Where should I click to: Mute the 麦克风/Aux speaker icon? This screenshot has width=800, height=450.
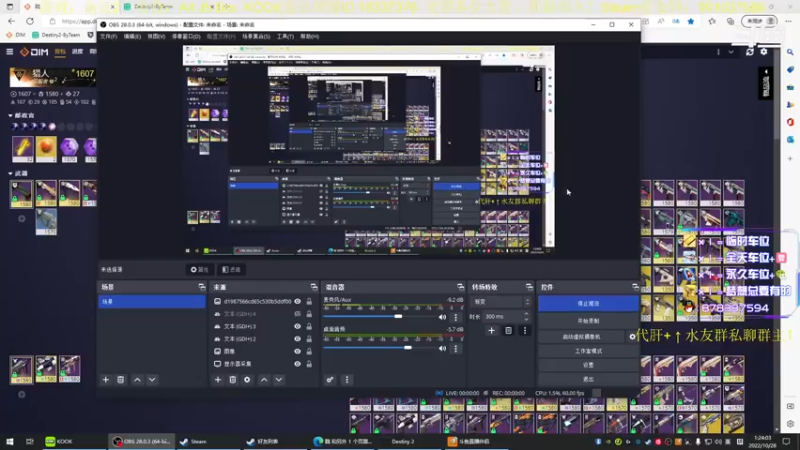(x=442, y=317)
